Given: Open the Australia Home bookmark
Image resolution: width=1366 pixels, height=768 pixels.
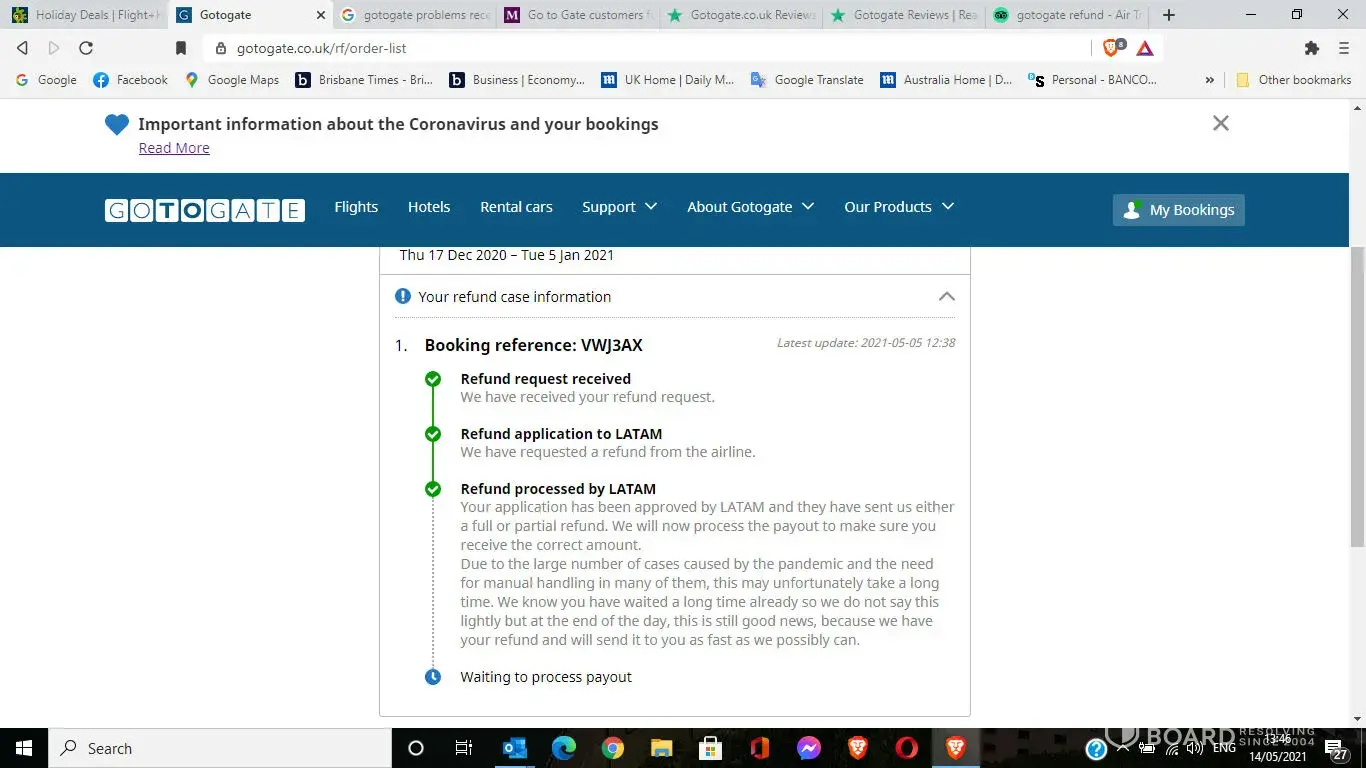Looking at the screenshot, I should pos(946,80).
